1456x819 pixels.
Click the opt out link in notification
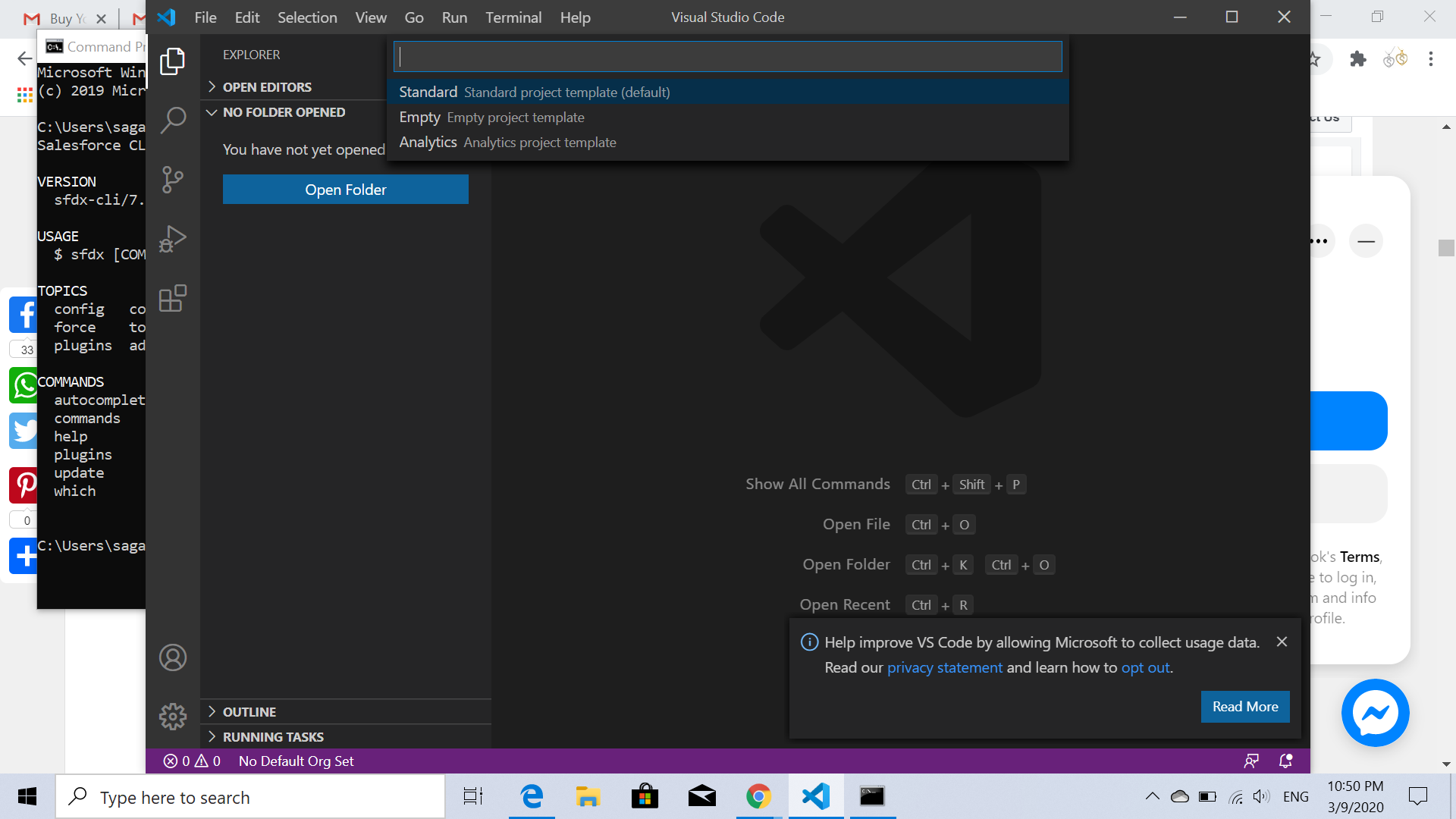point(1144,667)
